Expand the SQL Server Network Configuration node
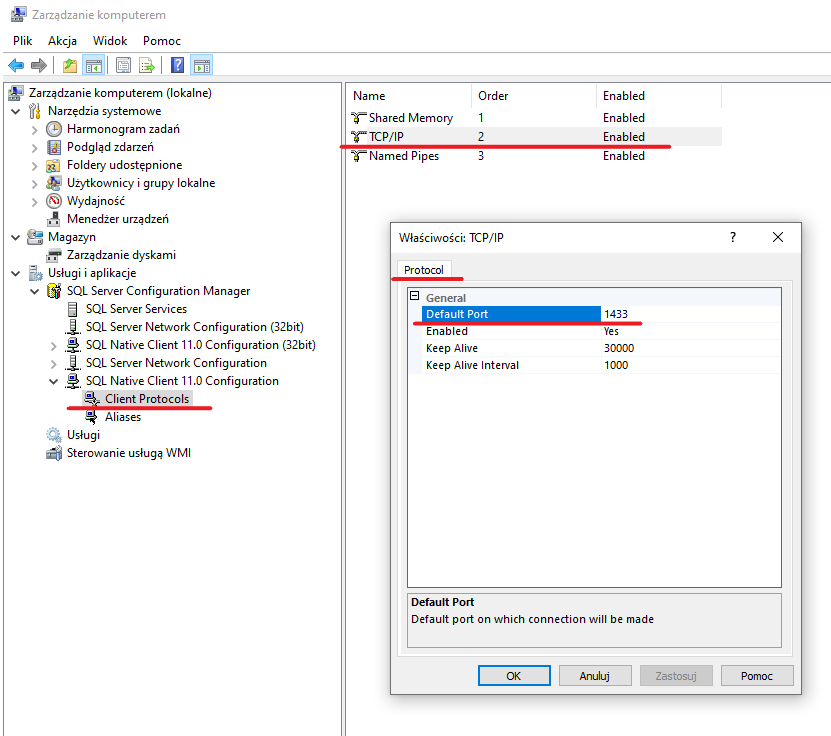The height and width of the screenshot is (736, 831). 54,364
